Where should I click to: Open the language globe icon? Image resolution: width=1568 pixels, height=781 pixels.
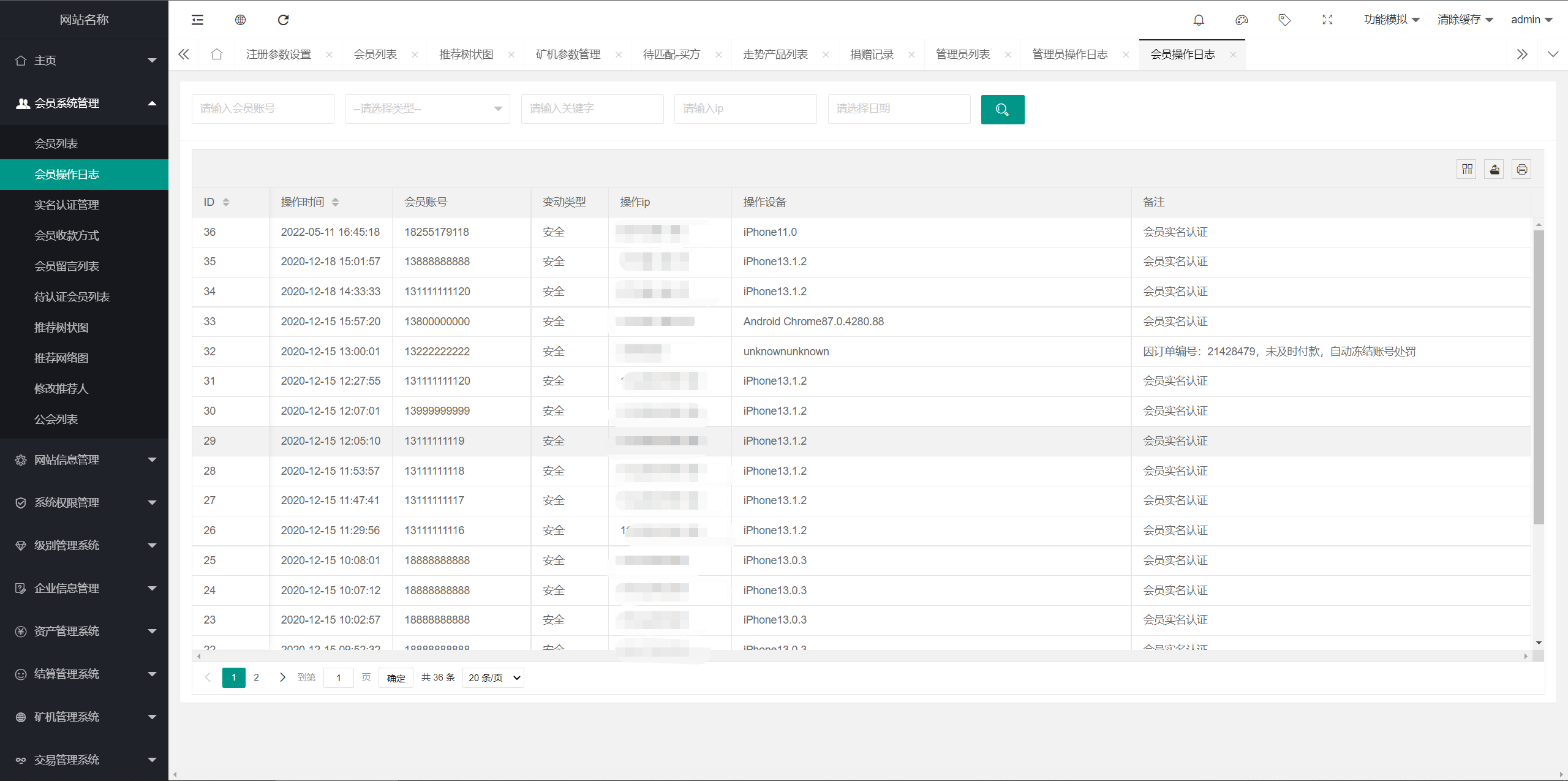[x=240, y=20]
